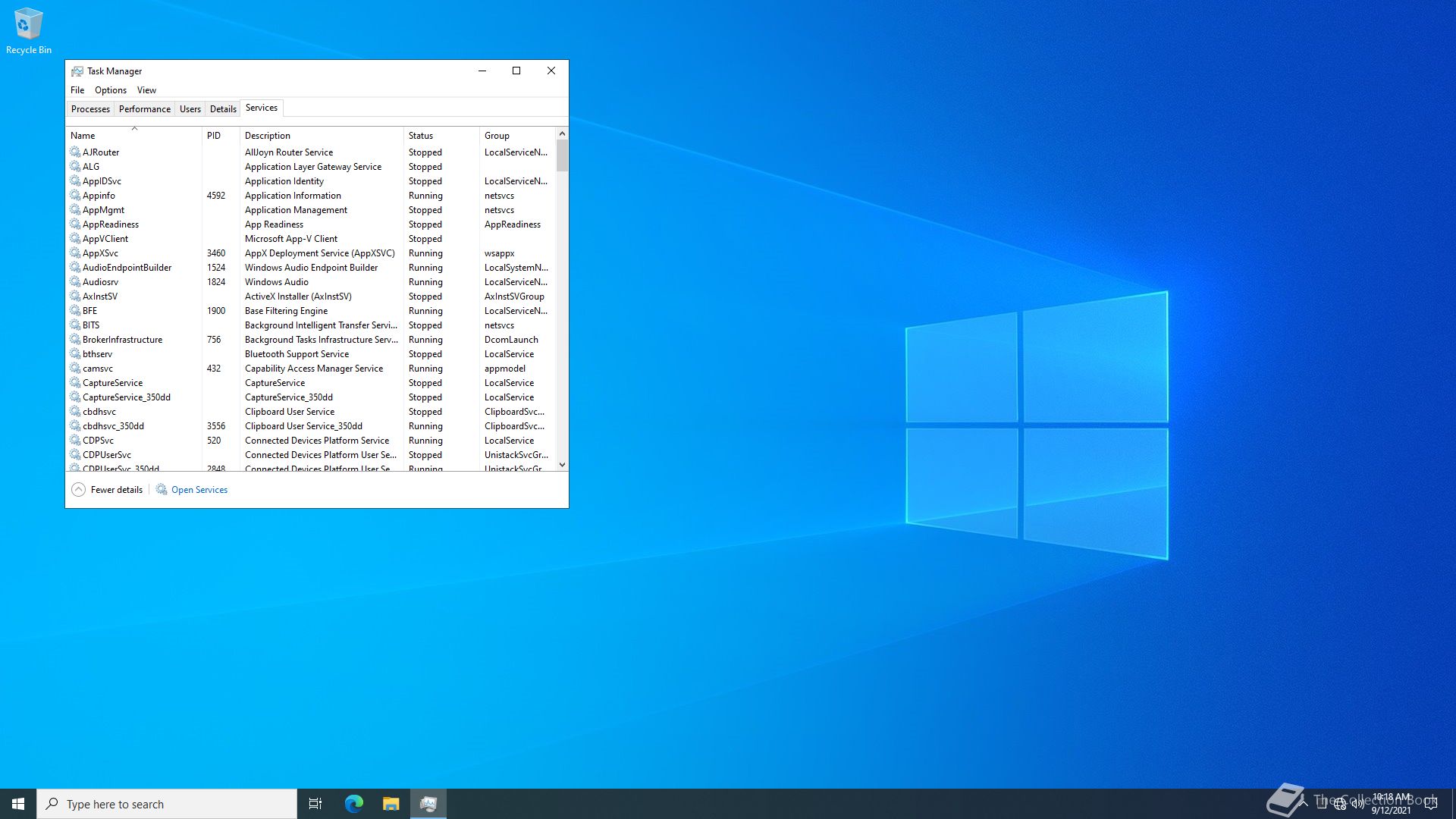
Task: Click the gear icon beside AppXSvc
Action: click(75, 253)
